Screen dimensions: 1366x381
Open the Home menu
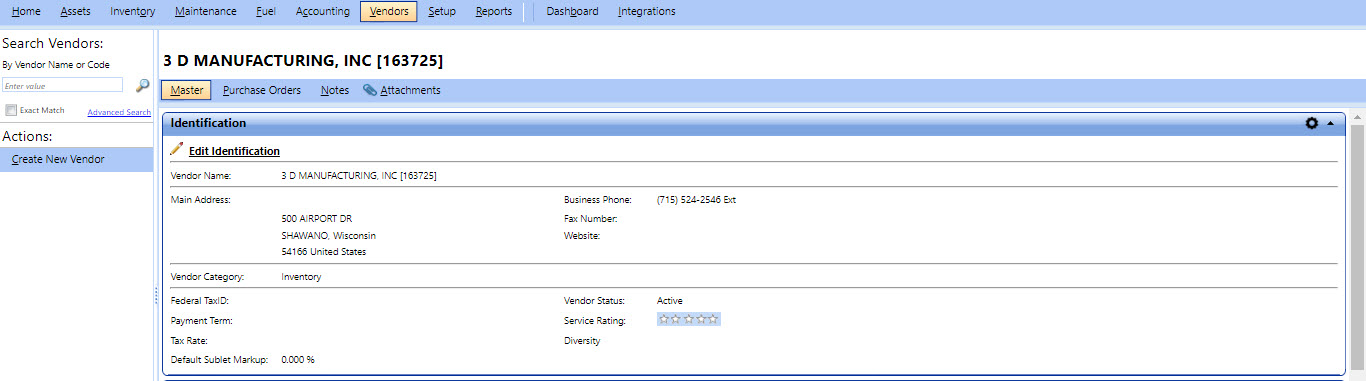point(26,12)
